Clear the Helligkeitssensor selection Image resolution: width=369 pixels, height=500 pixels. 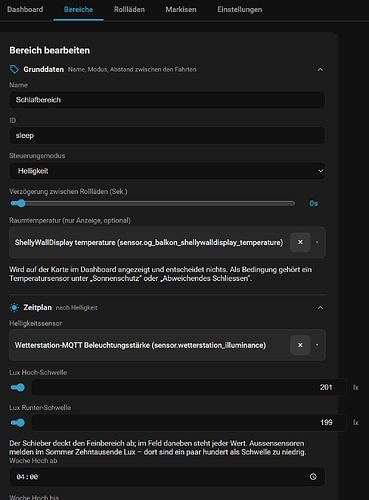click(x=300, y=345)
